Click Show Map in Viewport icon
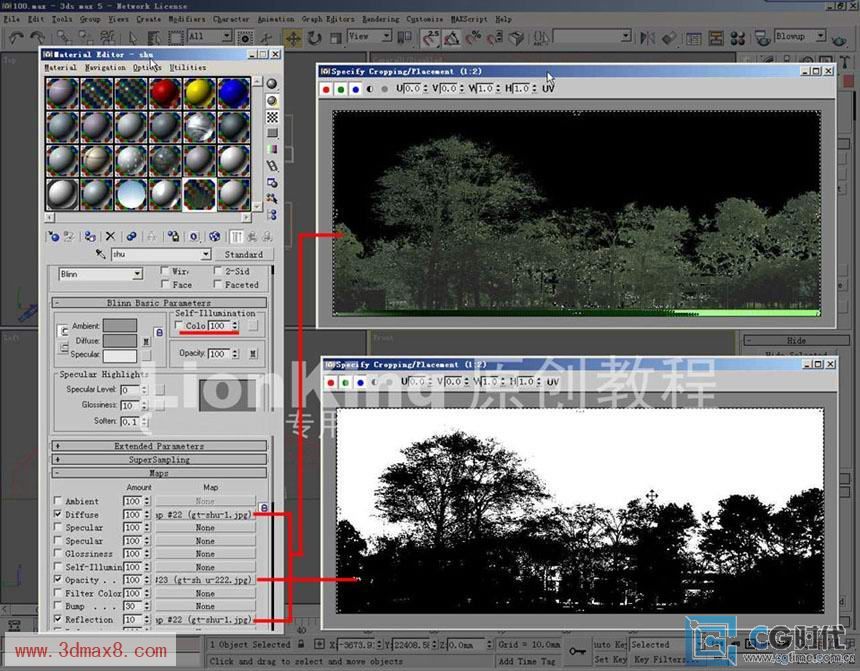 pyautogui.click(x=214, y=236)
